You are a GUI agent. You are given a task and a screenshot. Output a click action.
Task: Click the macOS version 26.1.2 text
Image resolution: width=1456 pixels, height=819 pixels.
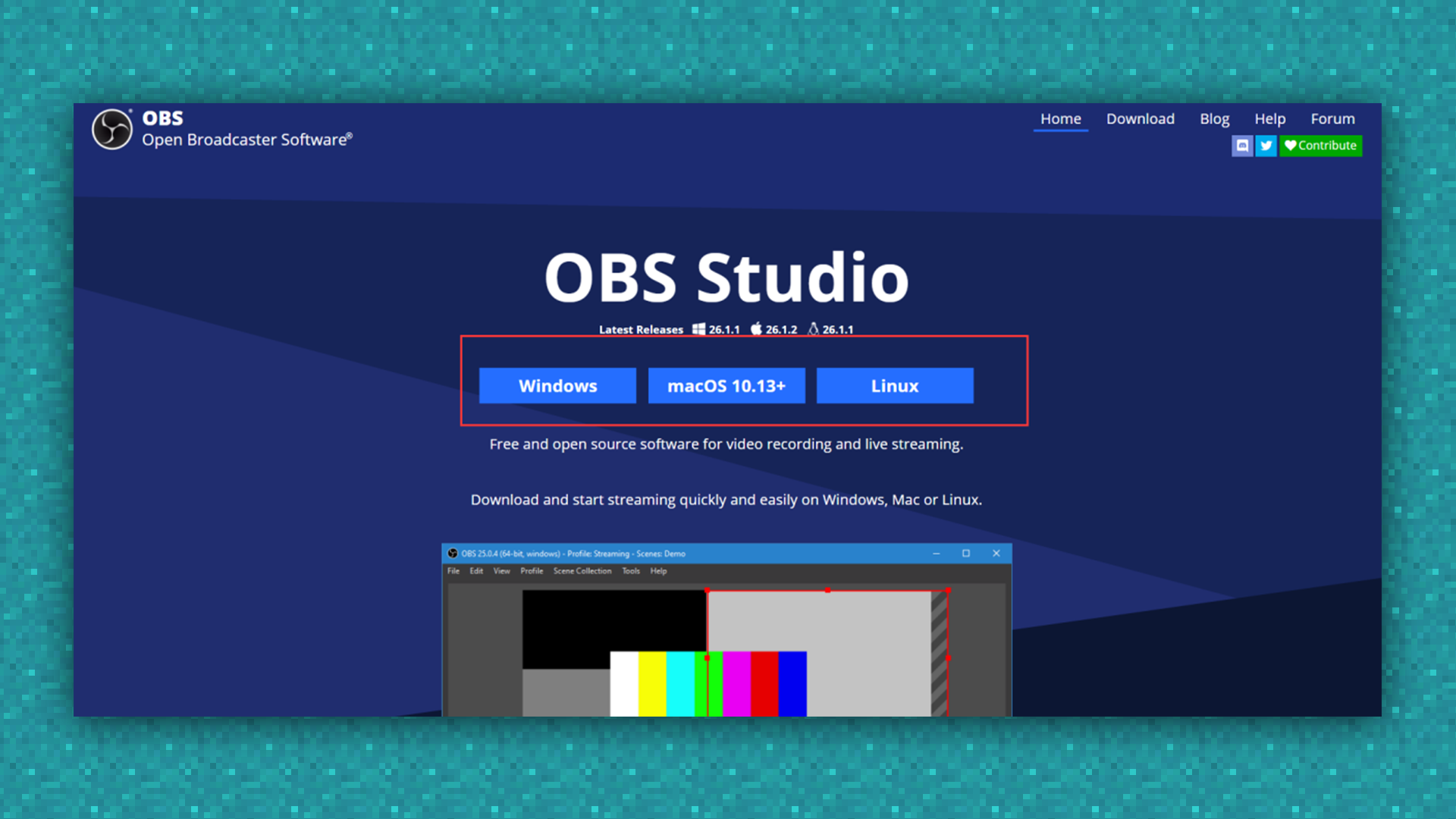point(781,330)
